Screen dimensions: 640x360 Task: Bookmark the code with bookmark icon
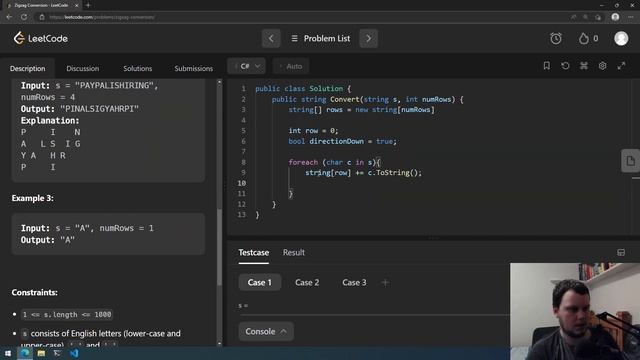[547, 66]
